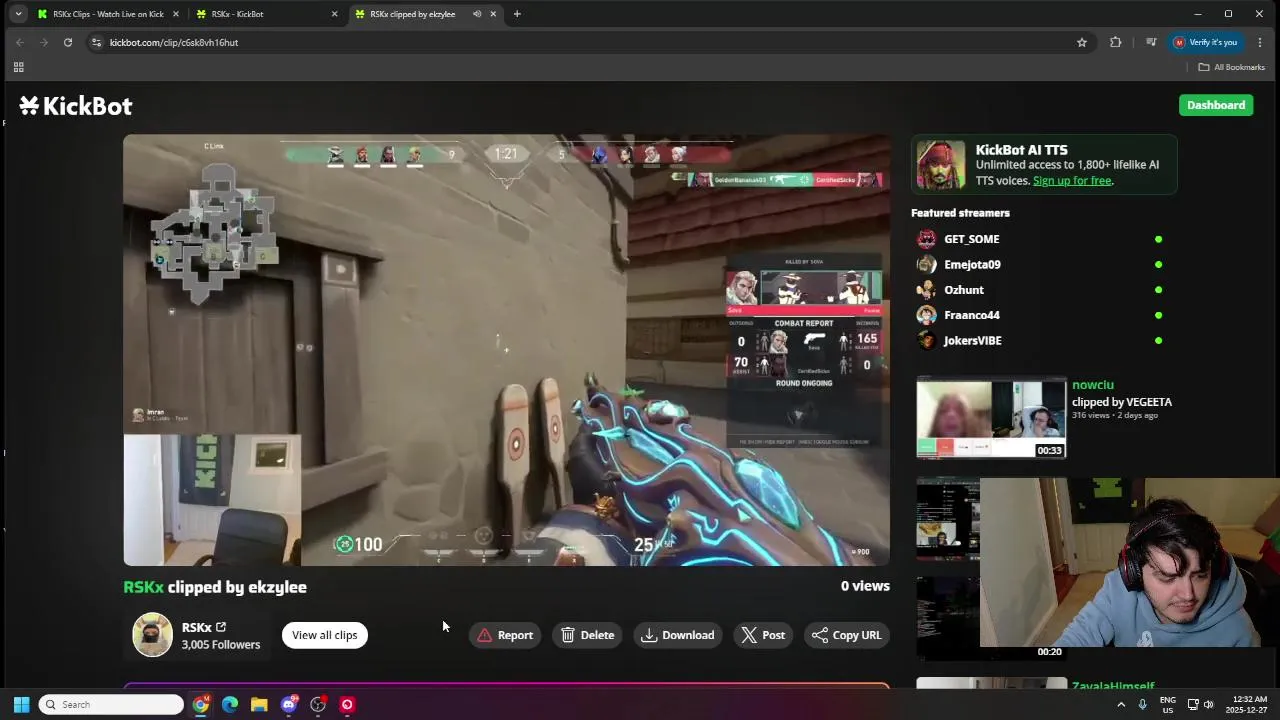Open Chrome from the taskbar
Image resolution: width=1280 pixels, height=720 pixels.
tap(201, 705)
